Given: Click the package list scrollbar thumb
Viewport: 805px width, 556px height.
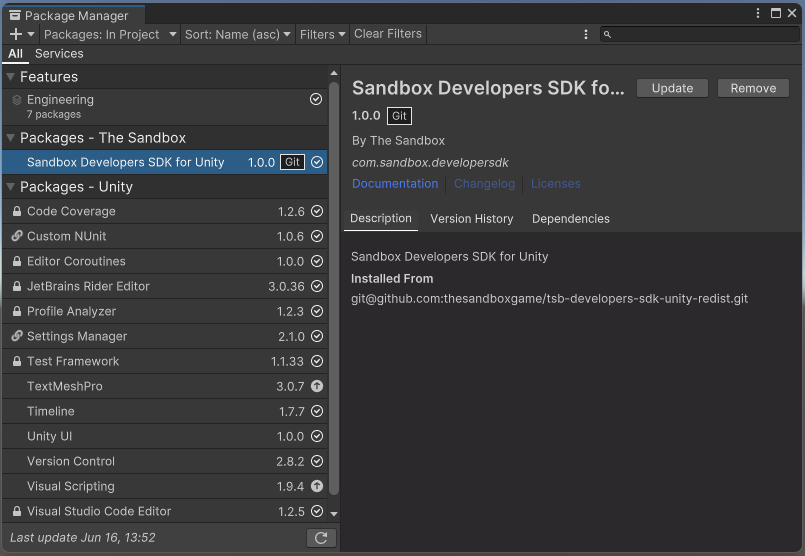Looking at the screenshot, I should point(334,287).
